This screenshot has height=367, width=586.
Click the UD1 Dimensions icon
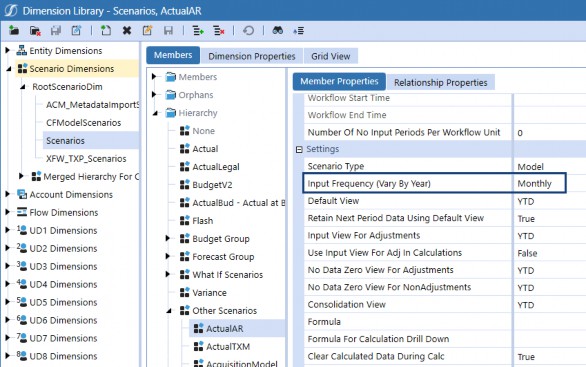pos(22,230)
